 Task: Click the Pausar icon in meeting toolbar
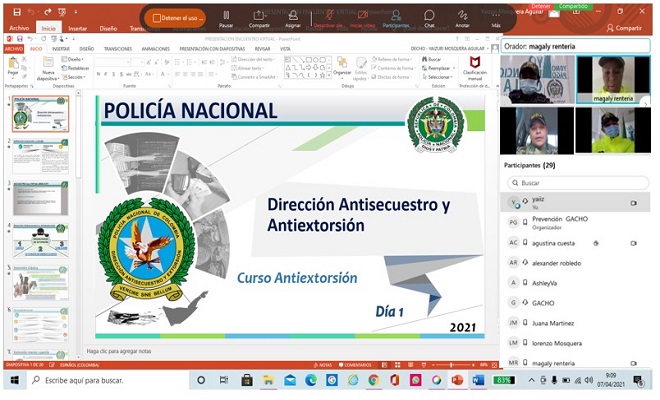click(x=226, y=16)
